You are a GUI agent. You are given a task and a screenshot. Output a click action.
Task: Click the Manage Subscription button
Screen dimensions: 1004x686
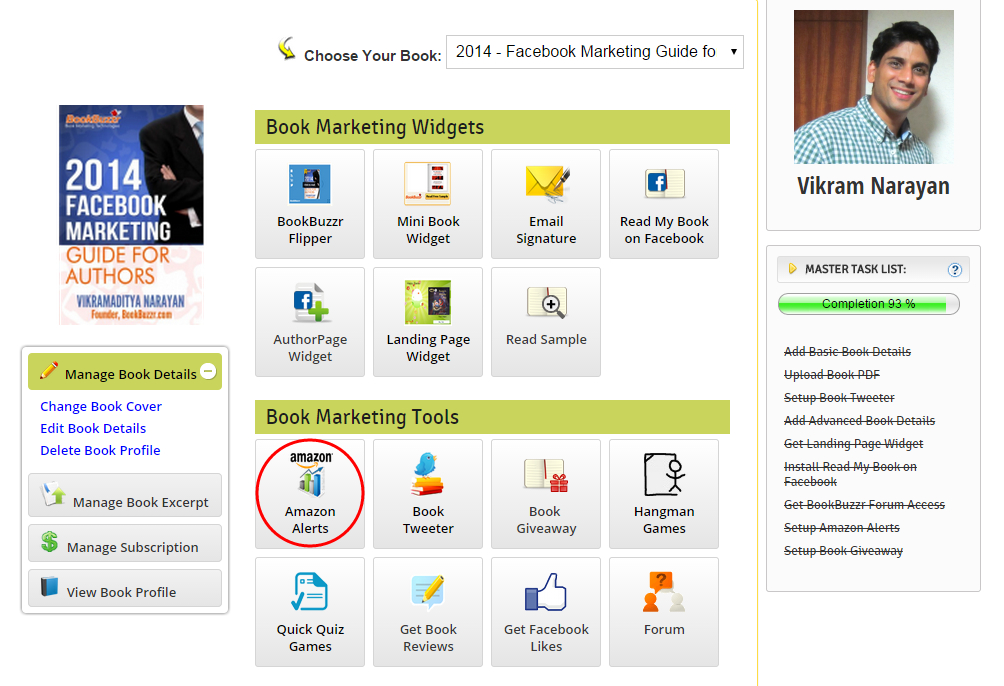[125, 543]
